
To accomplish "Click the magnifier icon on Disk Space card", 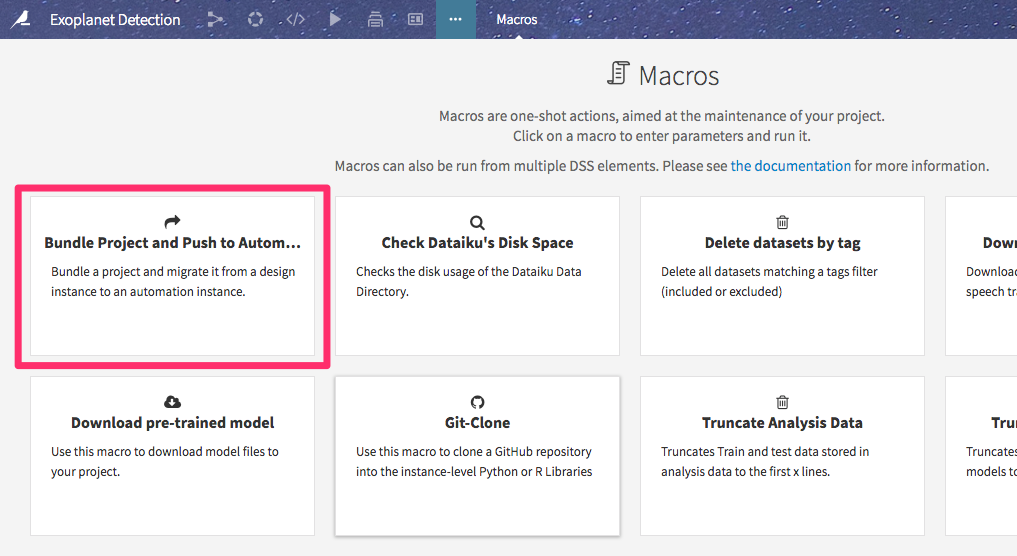I will [x=477, y=223].
